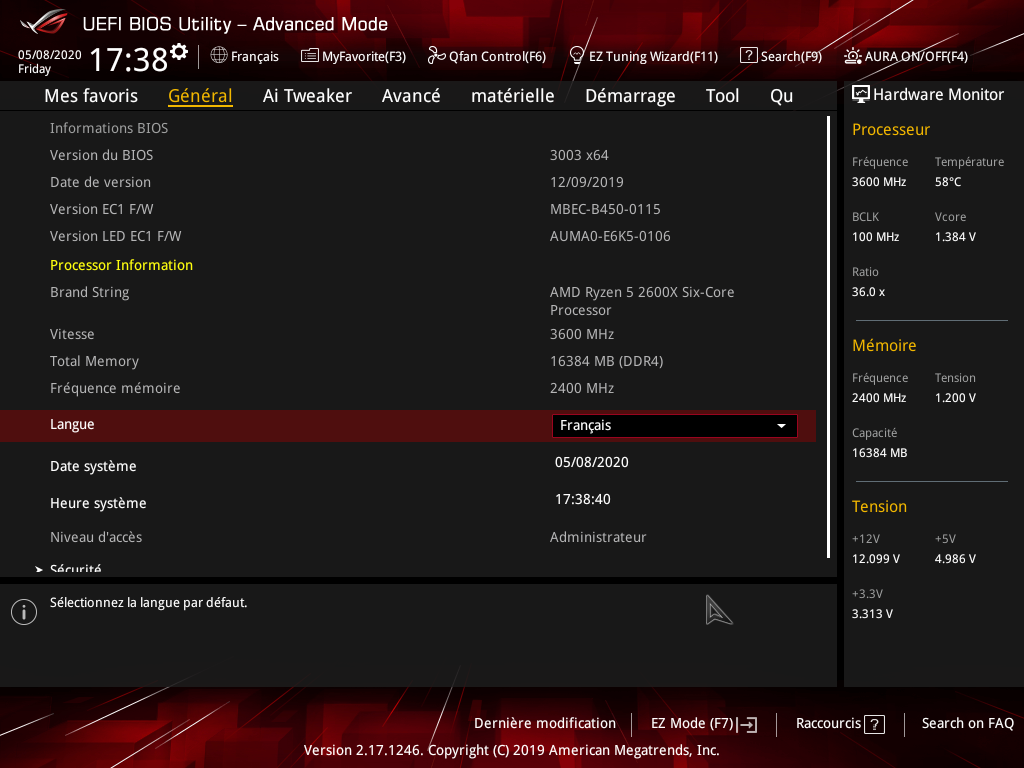1024x768 pixels.
Task: Open the Français language dropdown
Action: 675,426
